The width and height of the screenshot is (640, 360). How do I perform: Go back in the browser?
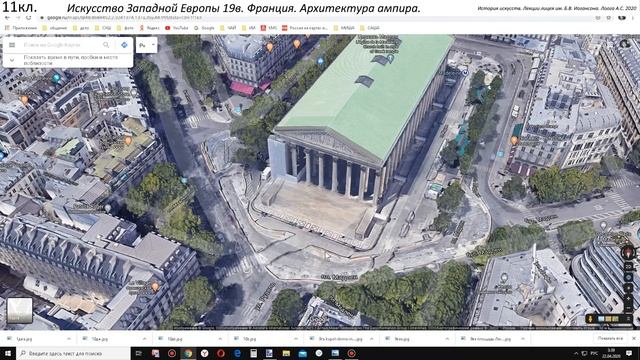point(7,18)
